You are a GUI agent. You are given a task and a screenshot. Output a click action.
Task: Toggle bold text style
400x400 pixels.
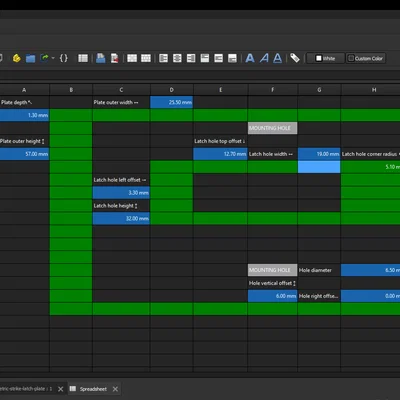250,58
